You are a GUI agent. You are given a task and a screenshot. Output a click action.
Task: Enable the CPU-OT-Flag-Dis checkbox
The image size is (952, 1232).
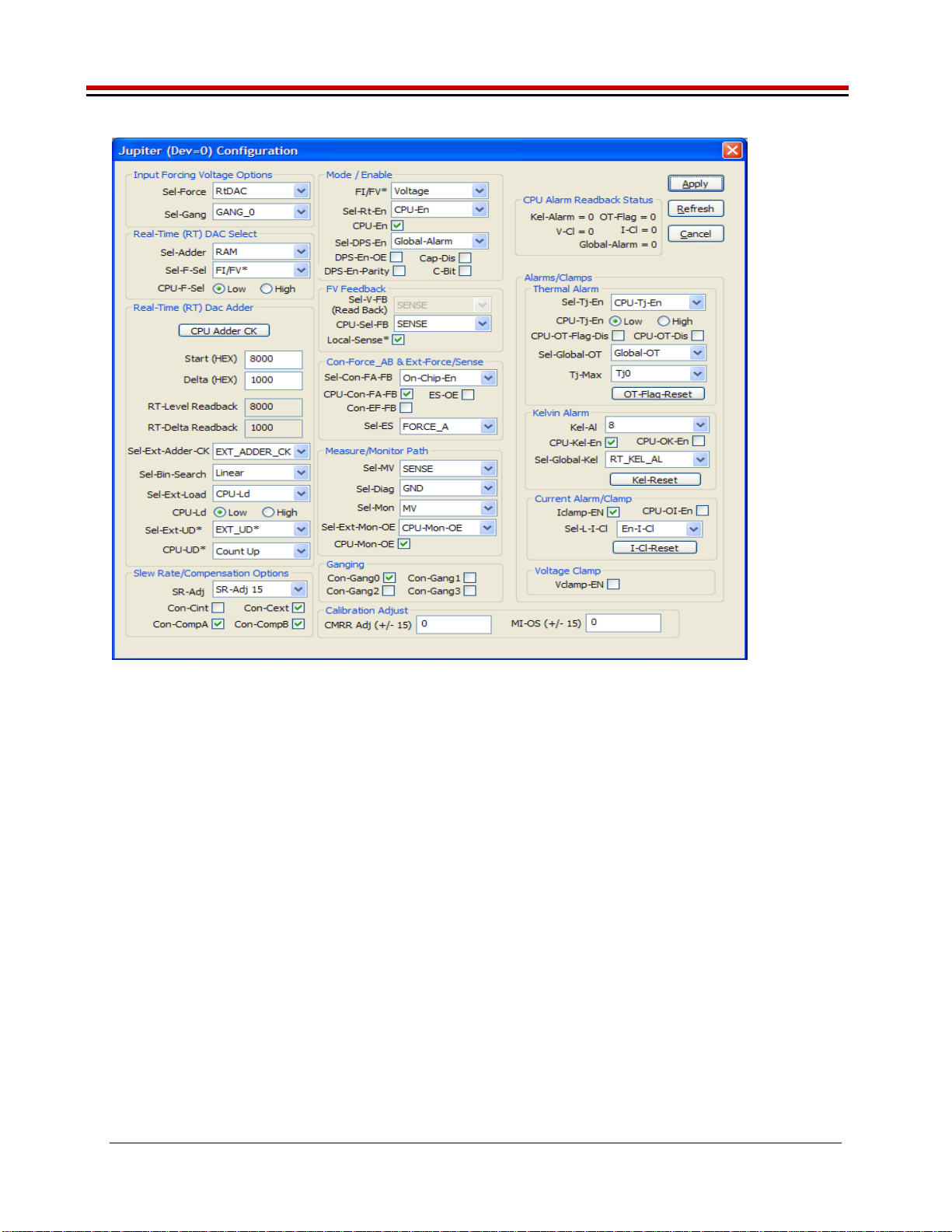pyautogui.click(x=618, y=335)
